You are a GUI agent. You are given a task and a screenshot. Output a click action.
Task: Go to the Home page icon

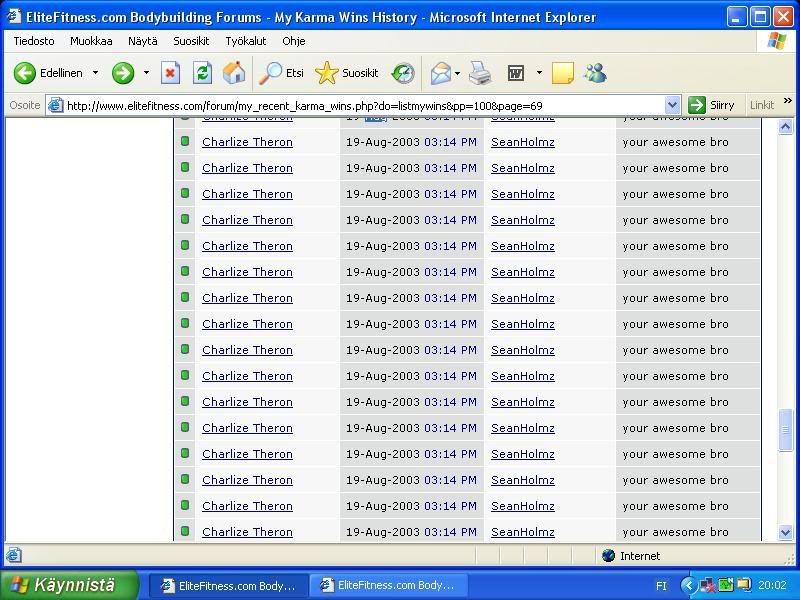tap(234, 73)
